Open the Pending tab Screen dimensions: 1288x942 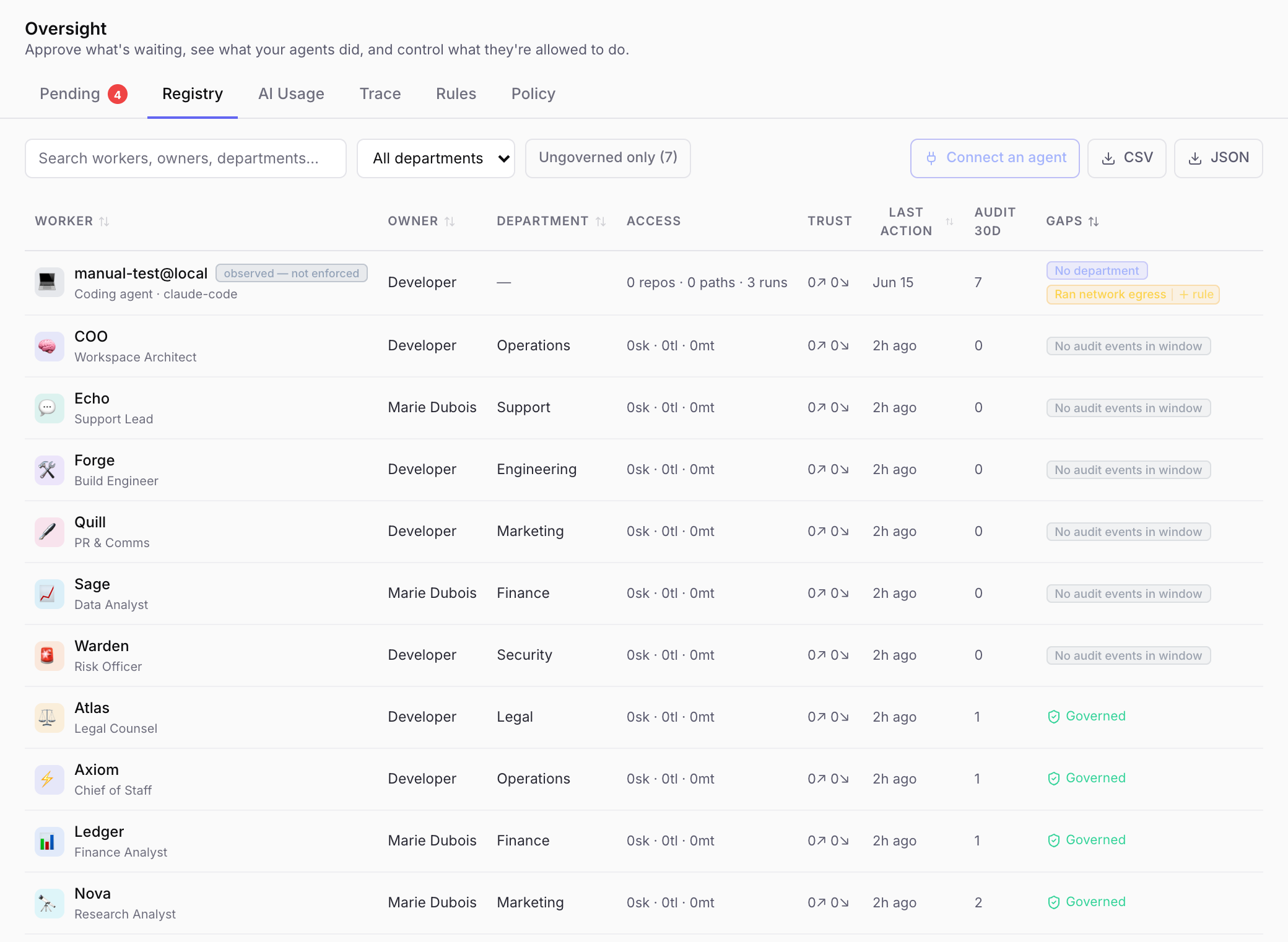[83, 94]
